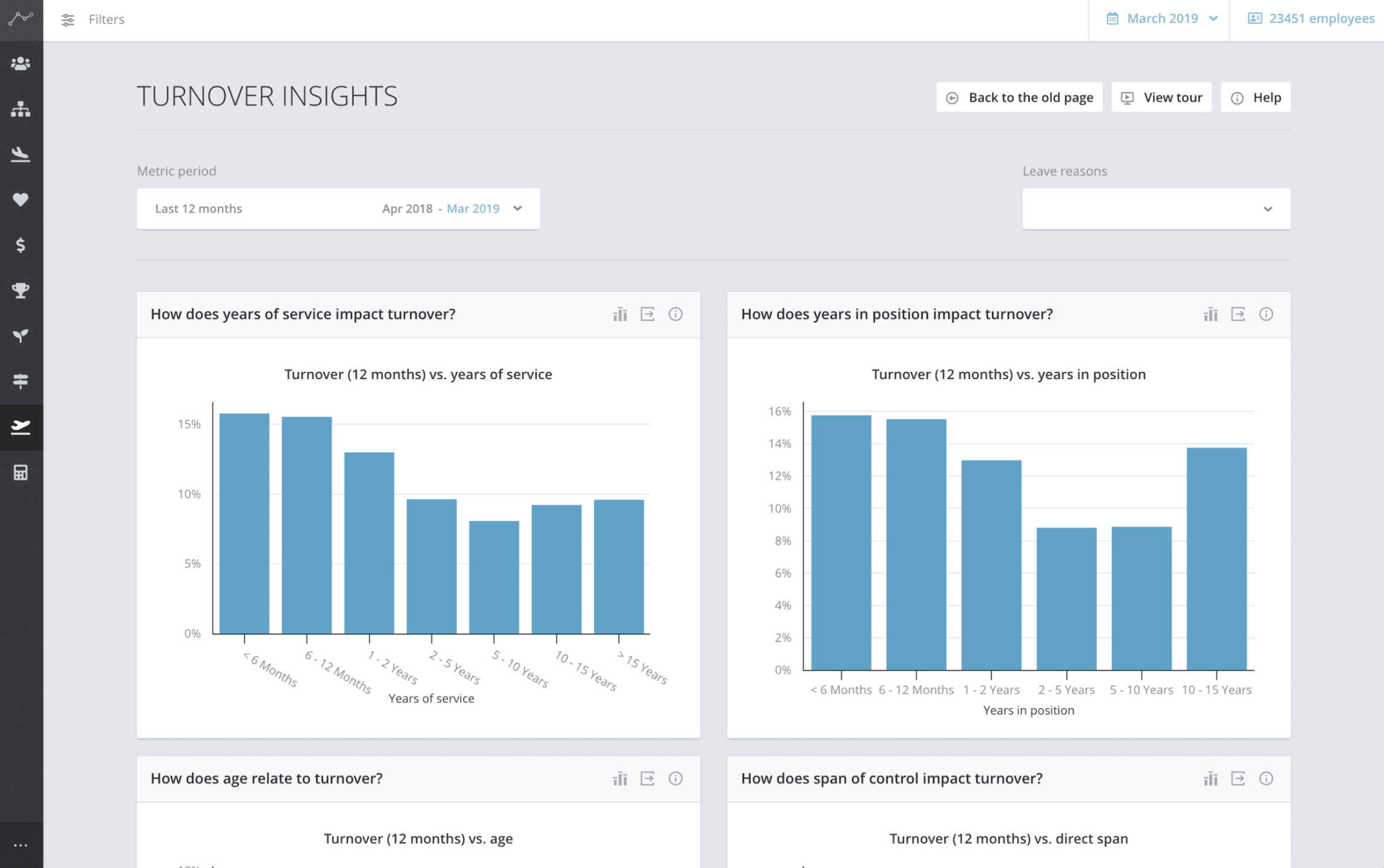Screen dimensions: 1384x868
Task: Open the heart engagement sidebar icon
Action: click(21, 200)
